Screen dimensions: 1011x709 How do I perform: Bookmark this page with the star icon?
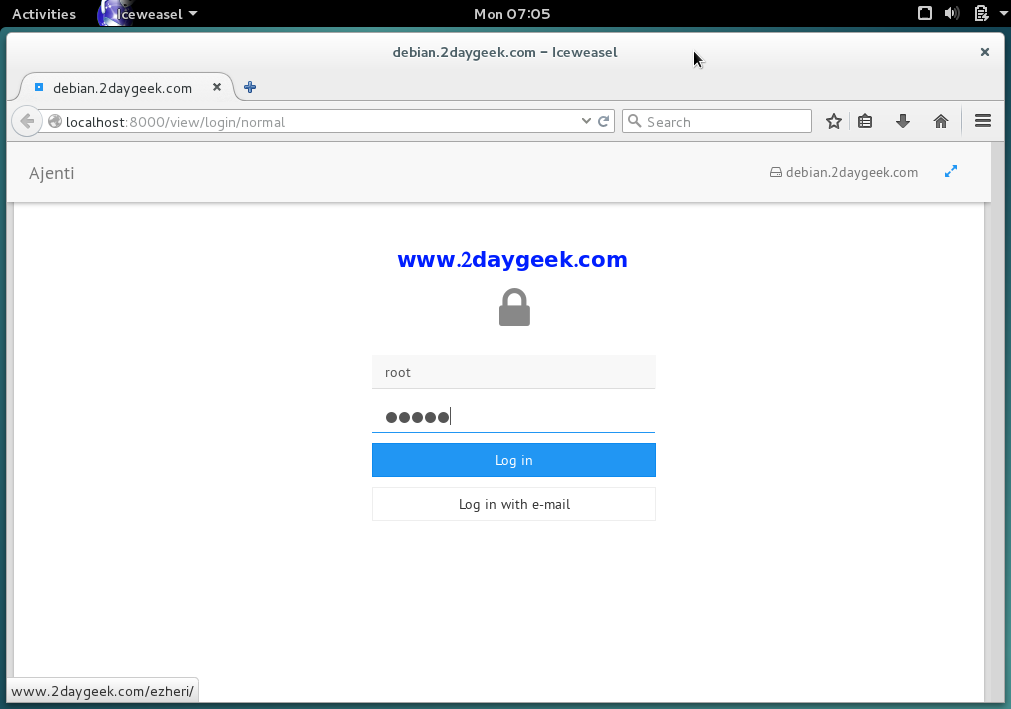point(834,122)
